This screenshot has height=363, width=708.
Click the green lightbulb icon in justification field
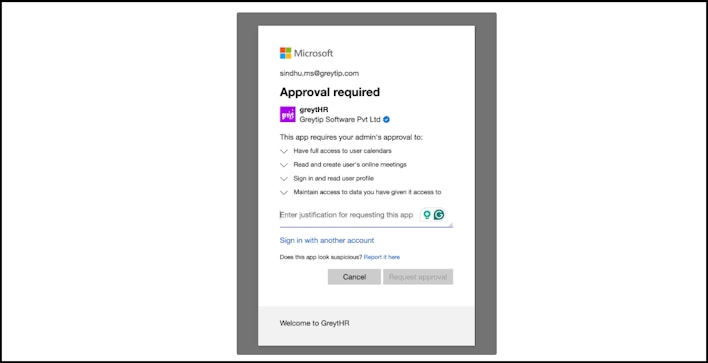pyautogui.click(x=427, y=215)
